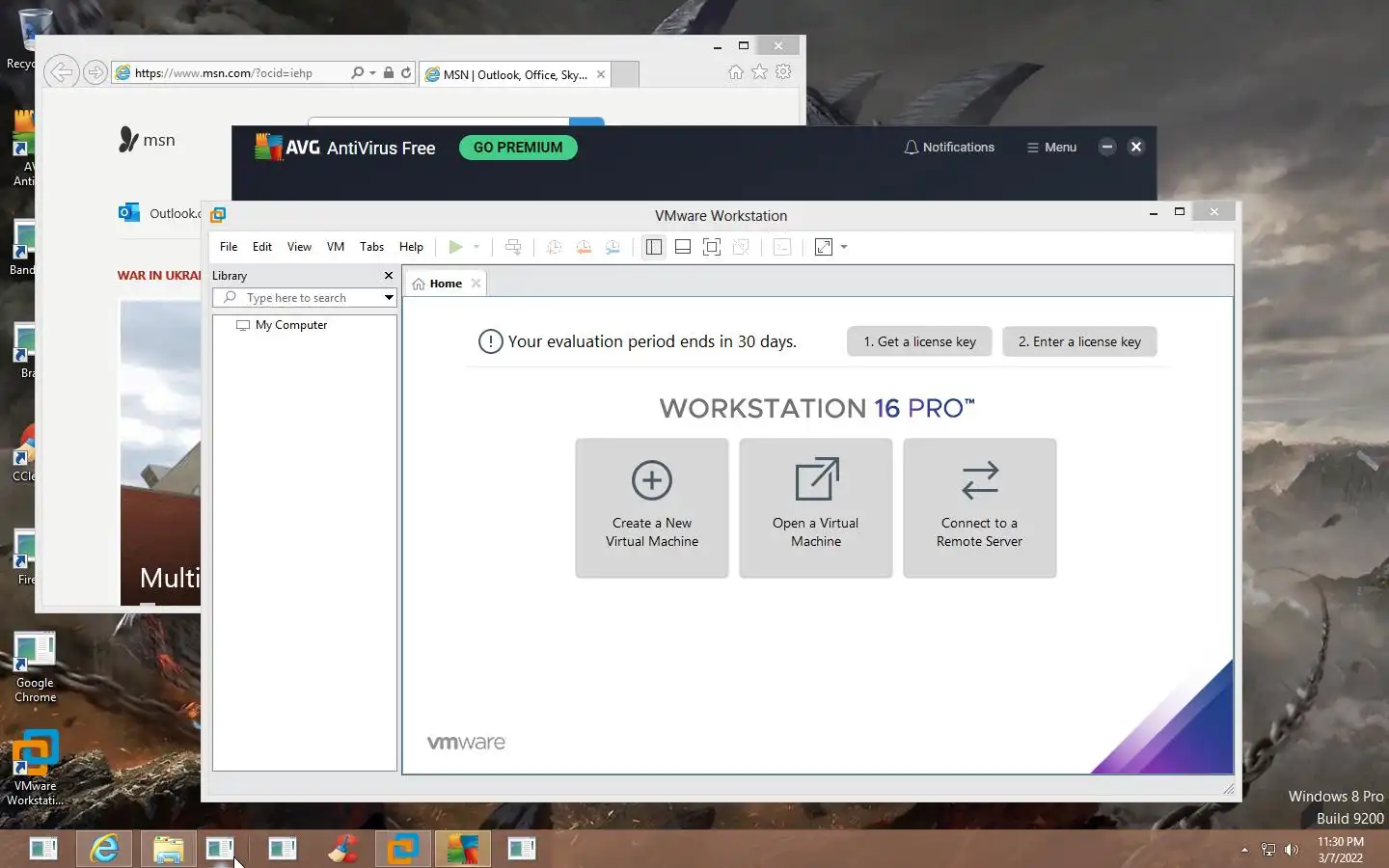Image resolution: width=1389 pixels, height=868 pixels.
Task: Open the Edit menu in VMware
Action: [x=262, y=247]
